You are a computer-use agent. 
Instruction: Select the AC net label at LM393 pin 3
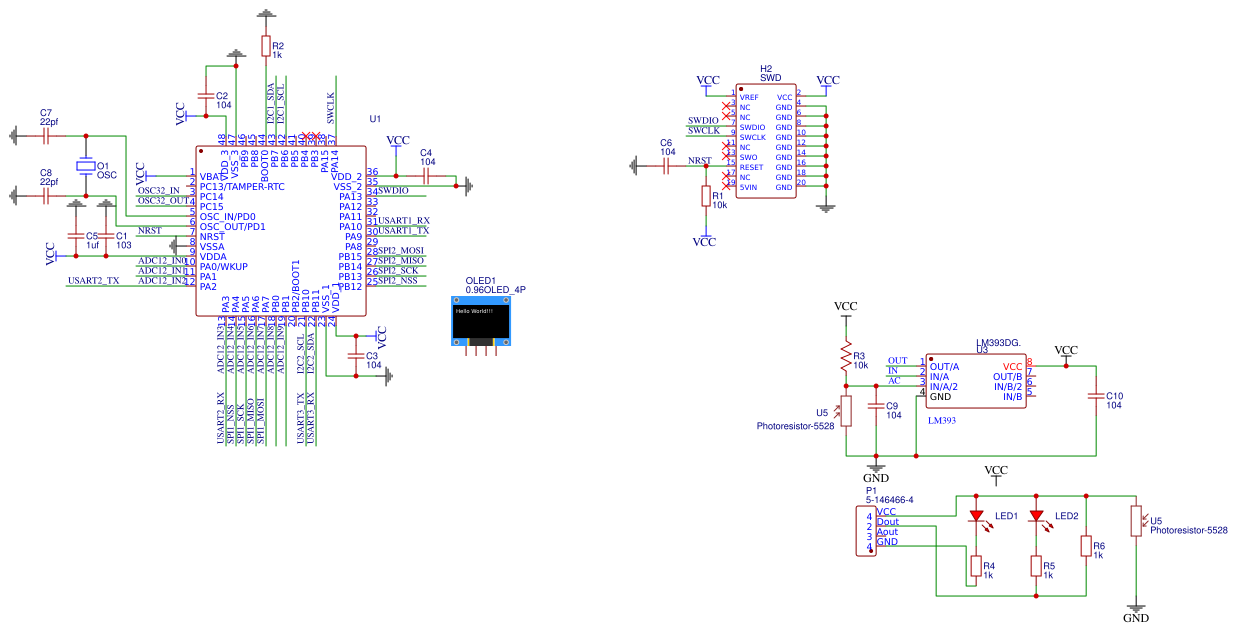coord(894,380)
